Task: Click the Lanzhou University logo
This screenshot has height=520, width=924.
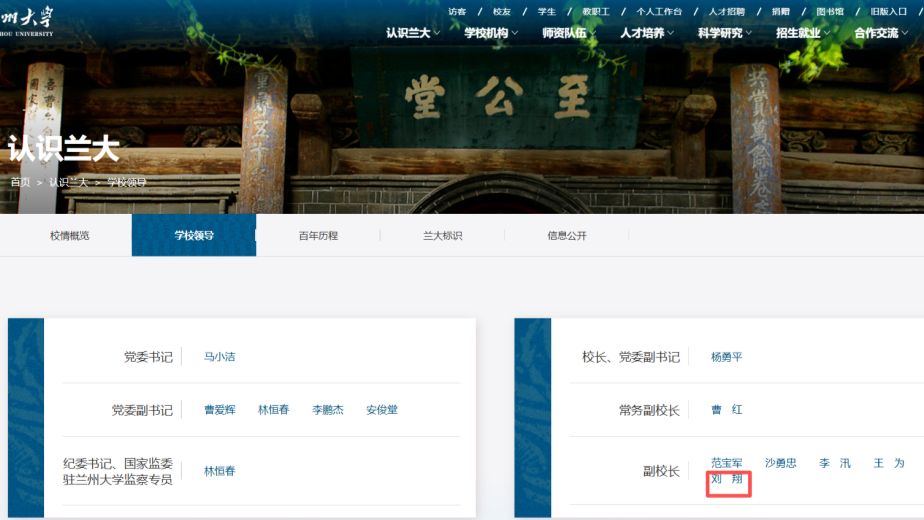Action: click(26, 22)
